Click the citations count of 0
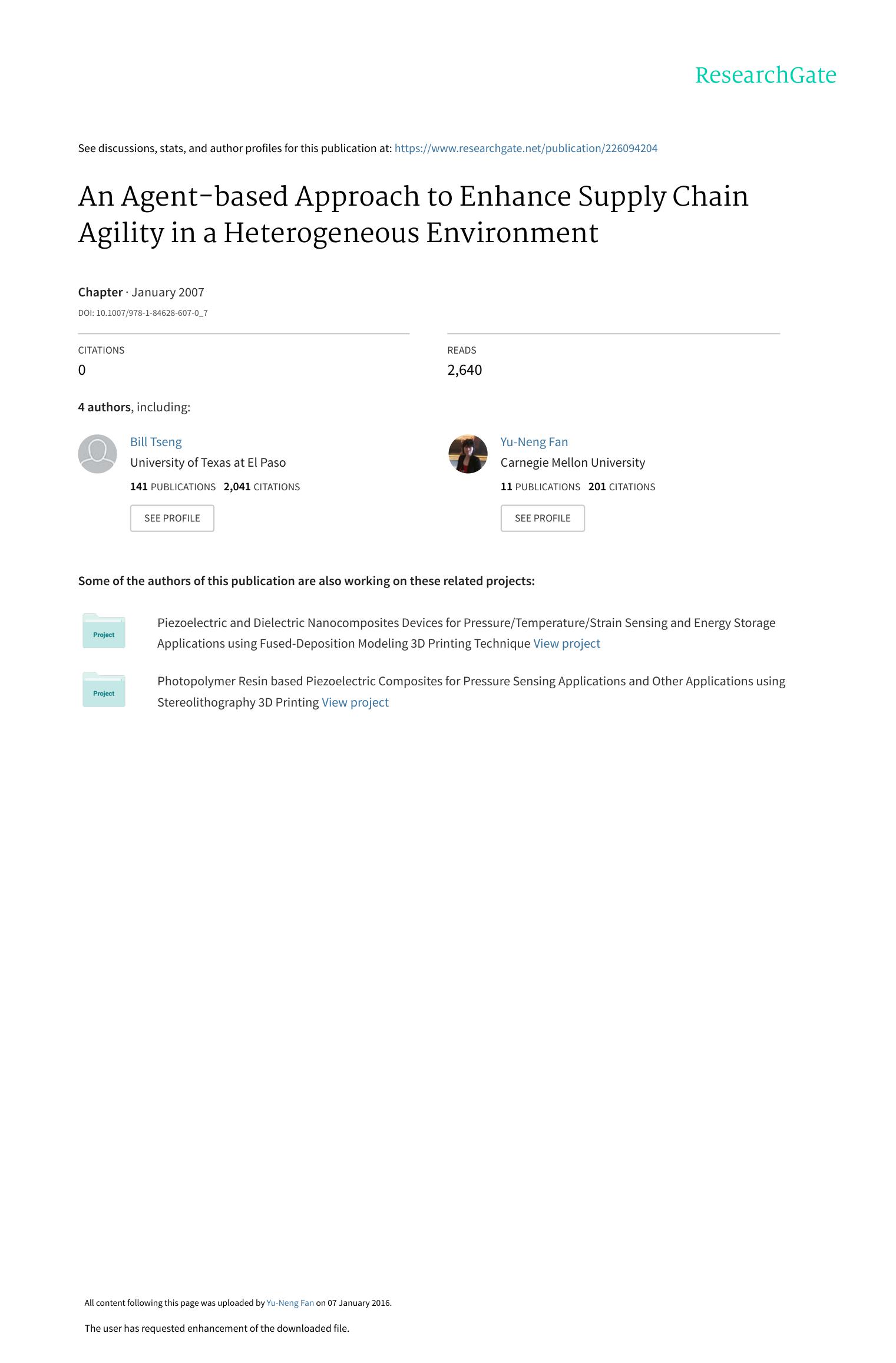 click(82, 370)
